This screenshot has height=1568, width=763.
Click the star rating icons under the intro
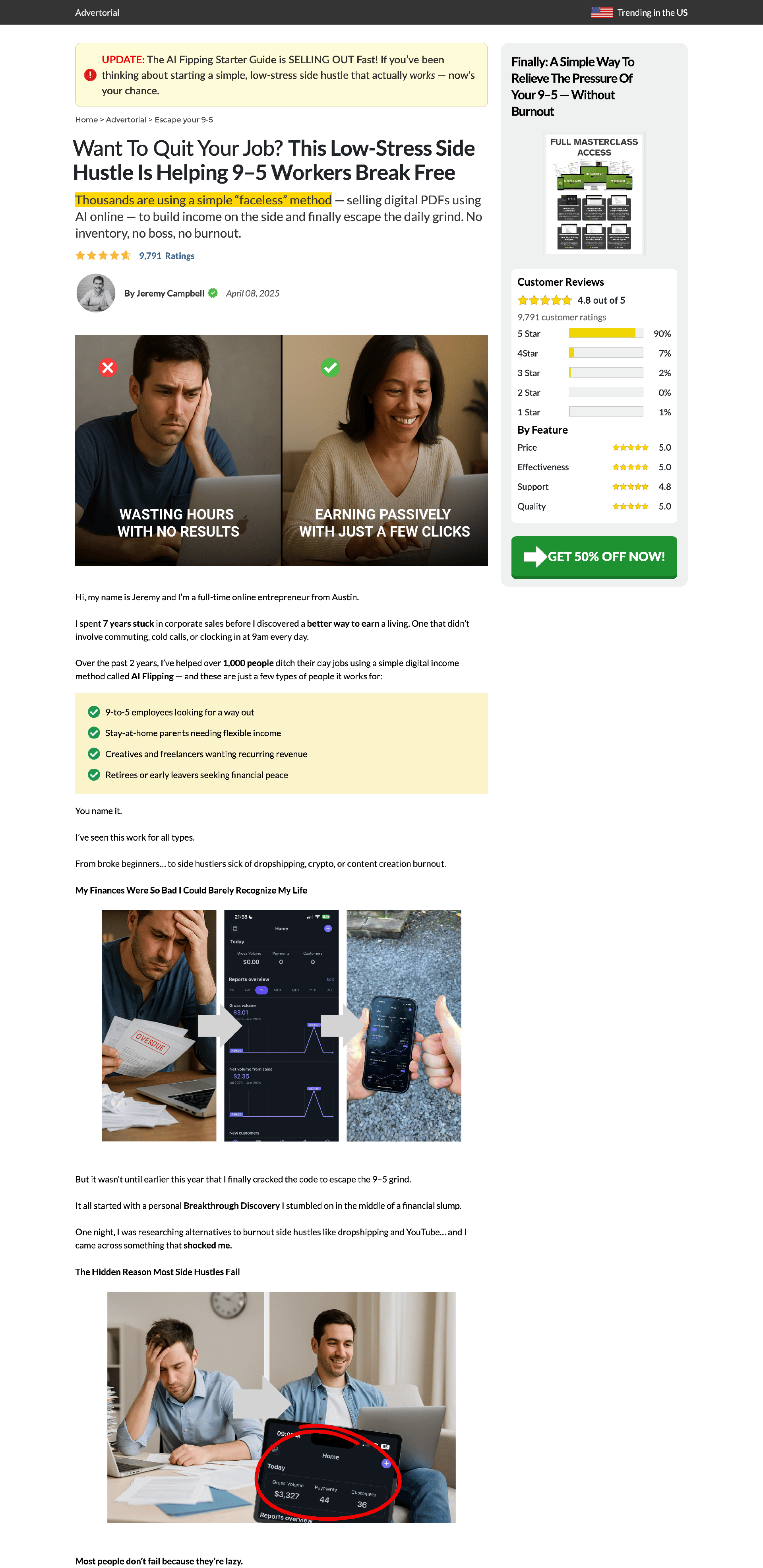point(103,256)
